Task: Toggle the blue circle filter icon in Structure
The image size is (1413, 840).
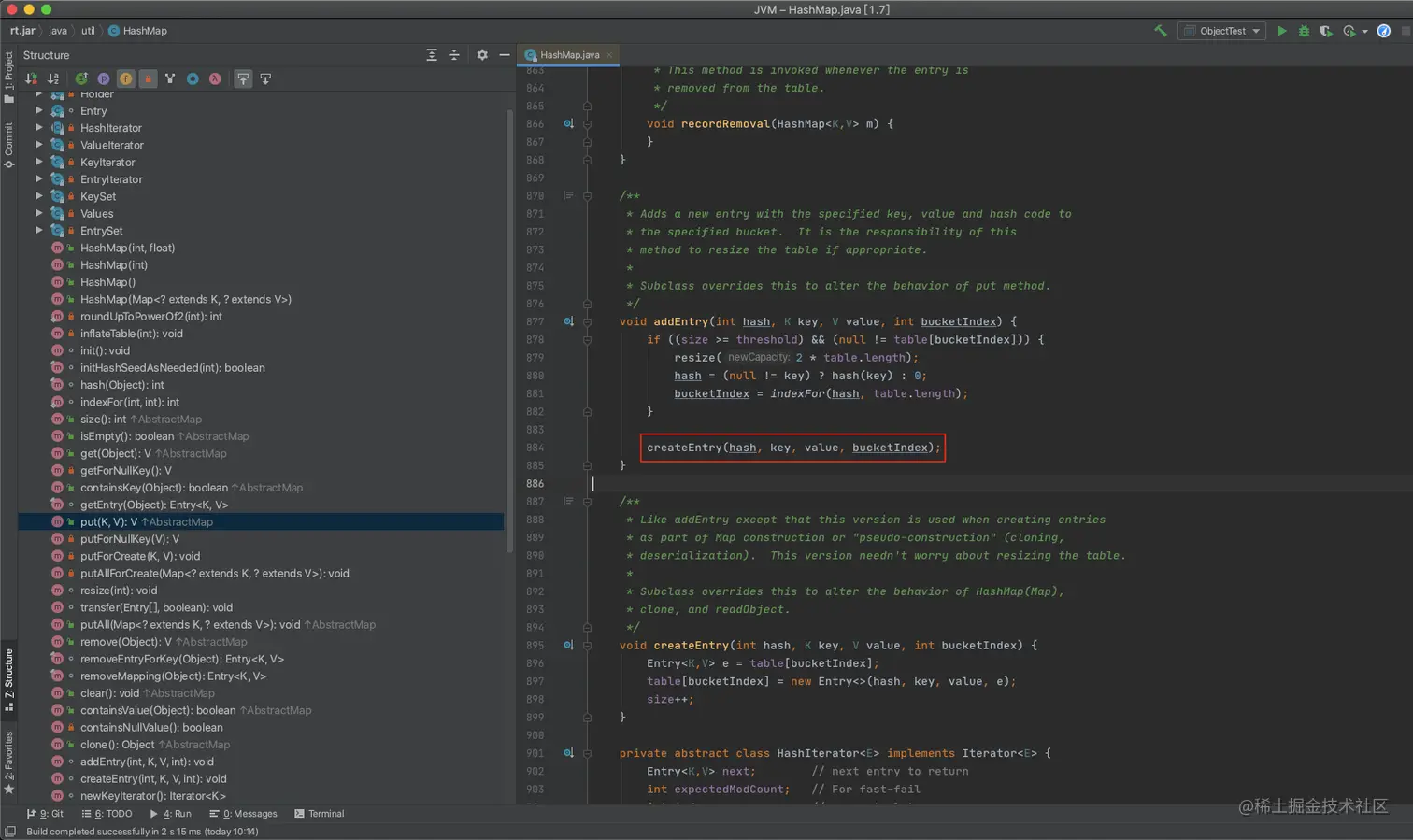Action: [x=193, y=78]
